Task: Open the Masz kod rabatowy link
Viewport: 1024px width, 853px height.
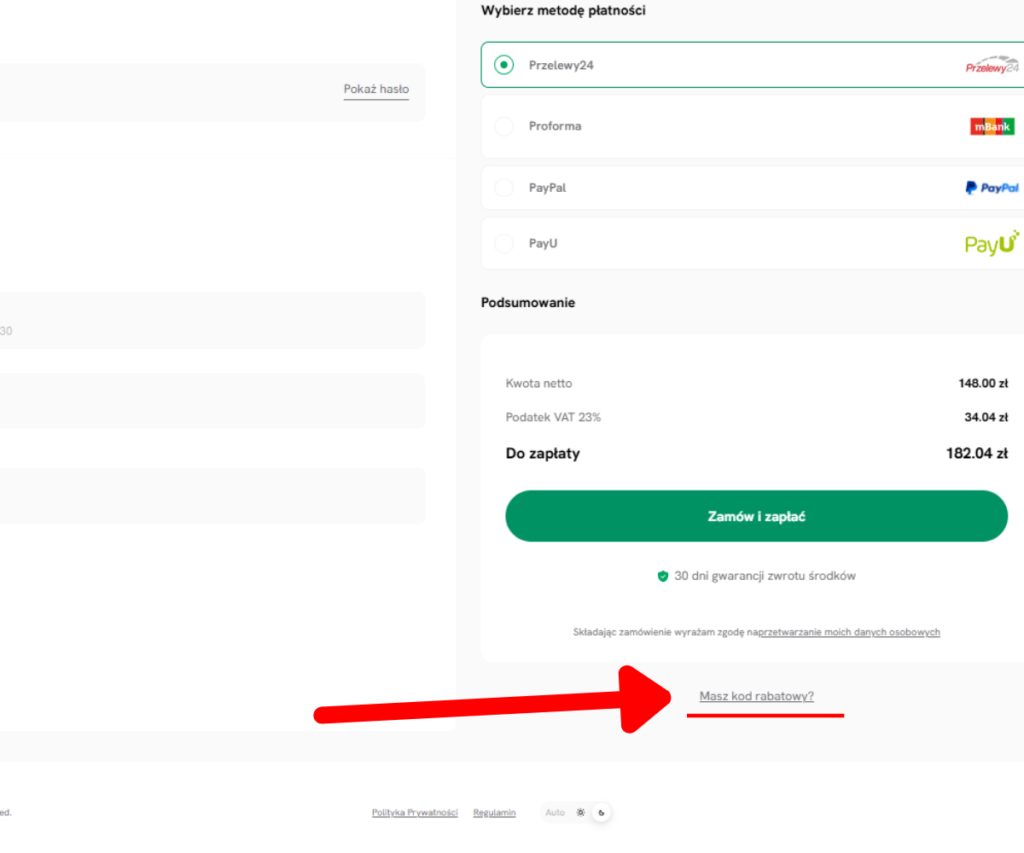Action: 756,696
